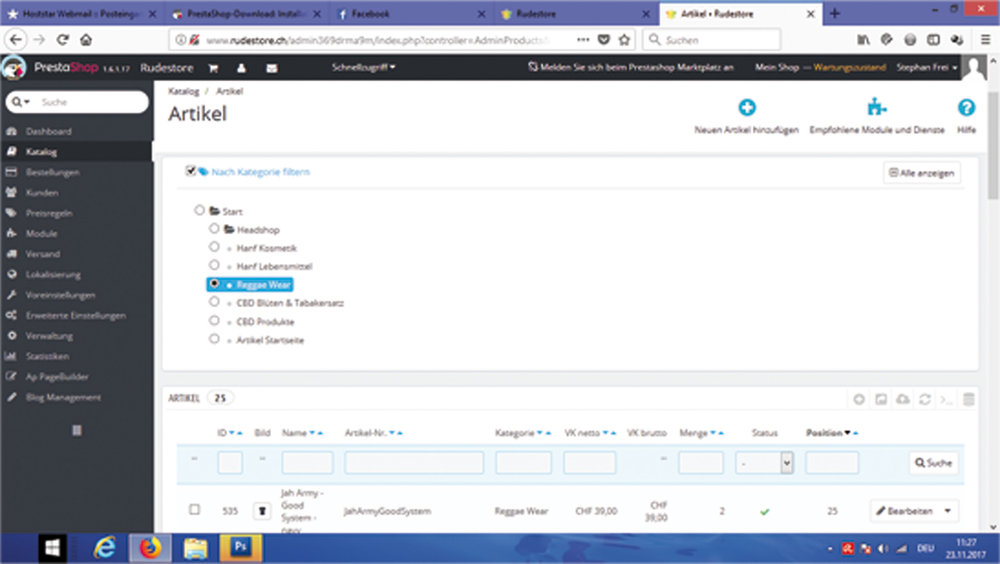Open Status filter dropdown
The width and height of the screenshot is (1000, 564).
pos(764,463)
